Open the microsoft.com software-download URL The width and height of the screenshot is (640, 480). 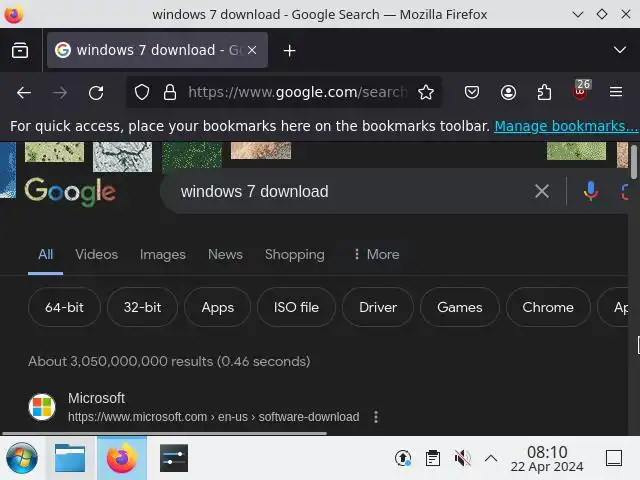(x=213, y=417)
